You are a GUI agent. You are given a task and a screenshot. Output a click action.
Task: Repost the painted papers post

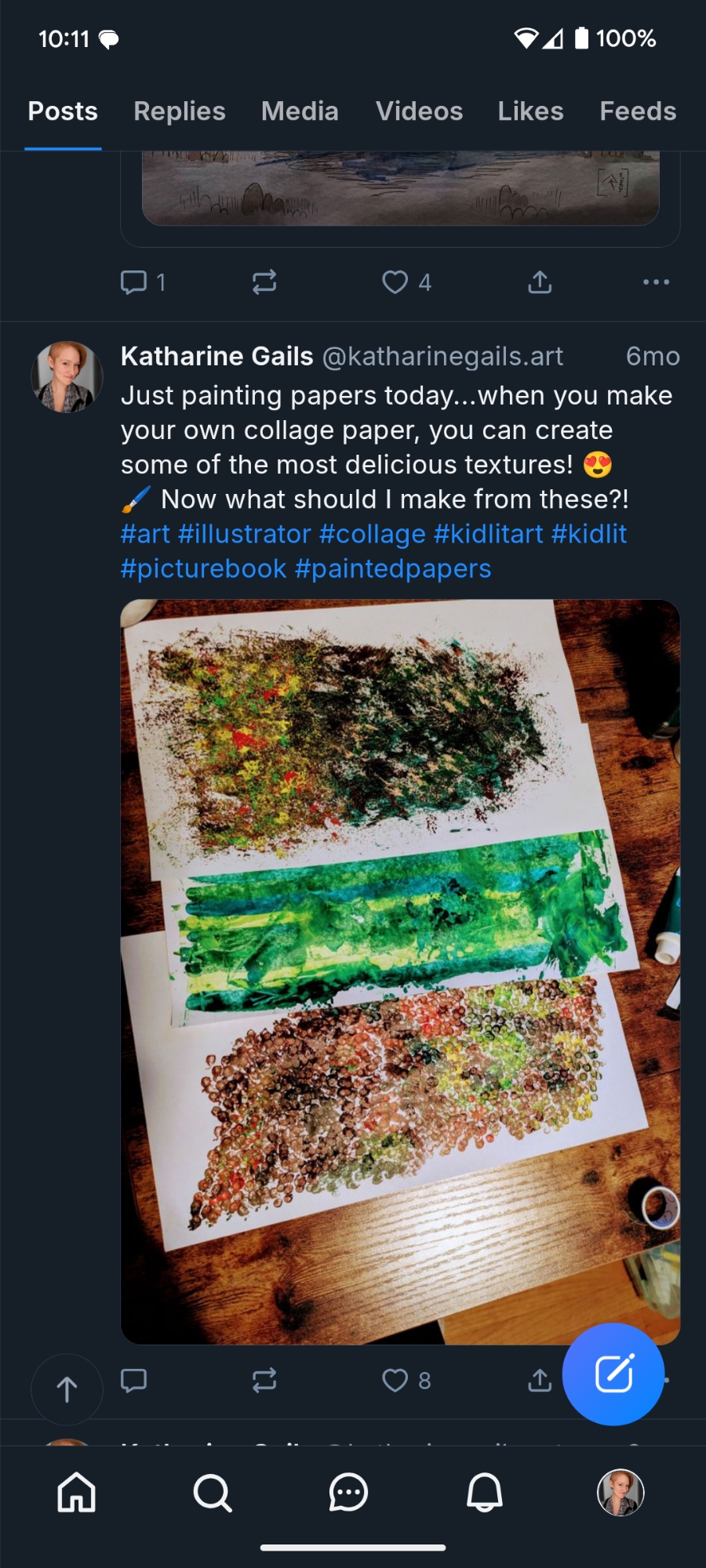click(x=264, y=1380)
